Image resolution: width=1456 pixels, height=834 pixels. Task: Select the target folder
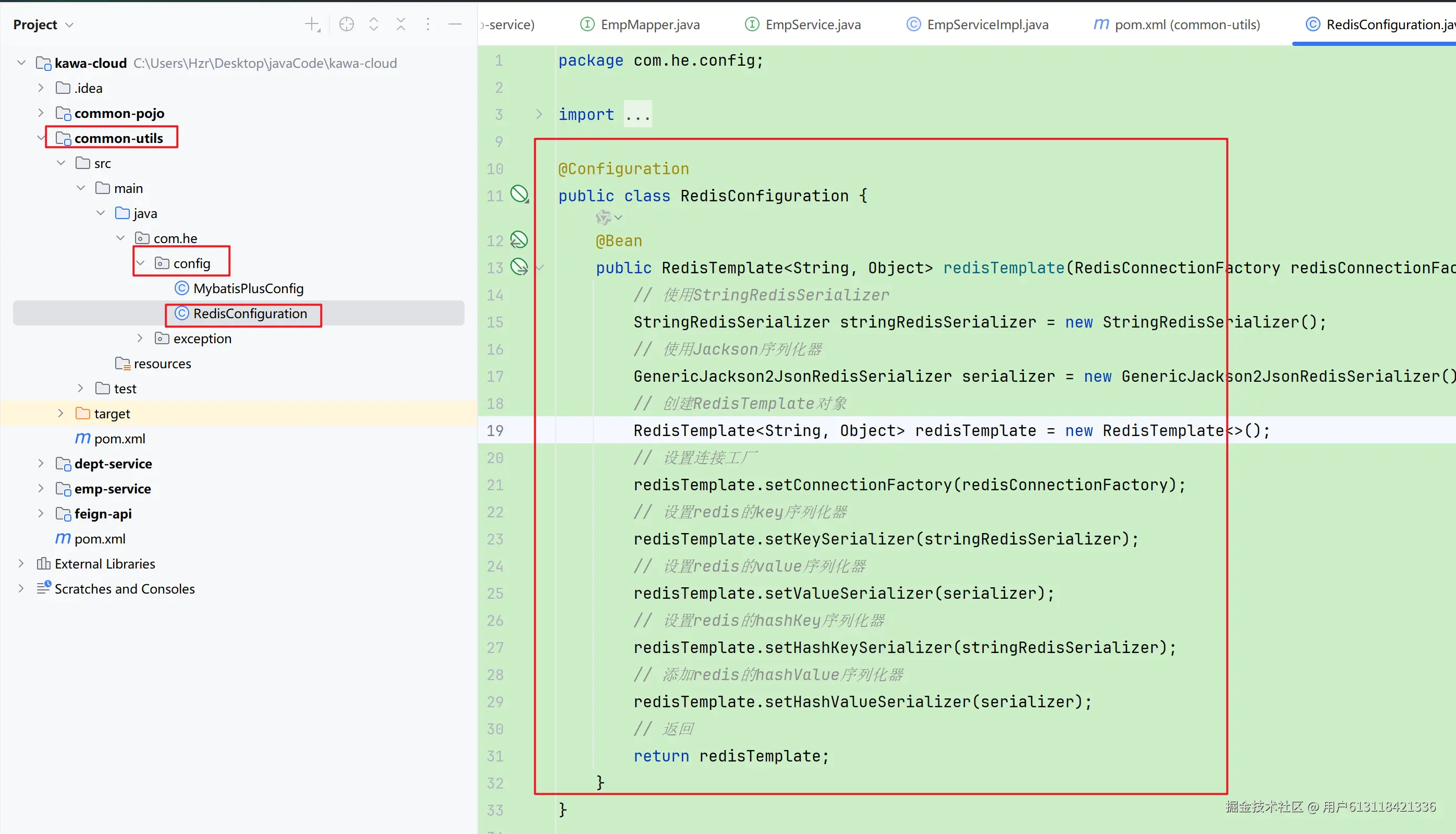point(112,413)
